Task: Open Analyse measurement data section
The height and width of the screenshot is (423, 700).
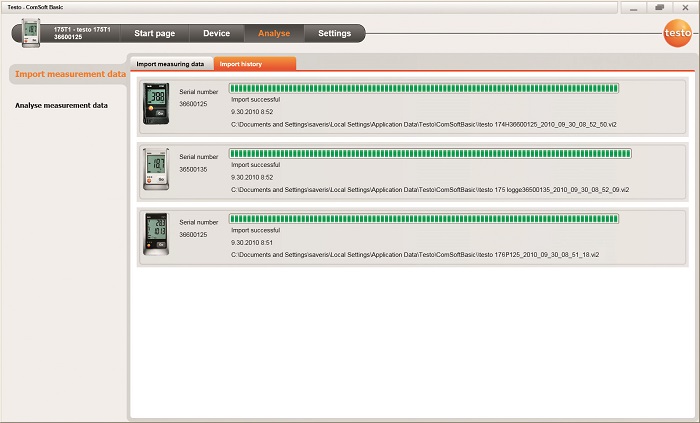Action: [61, 105]
